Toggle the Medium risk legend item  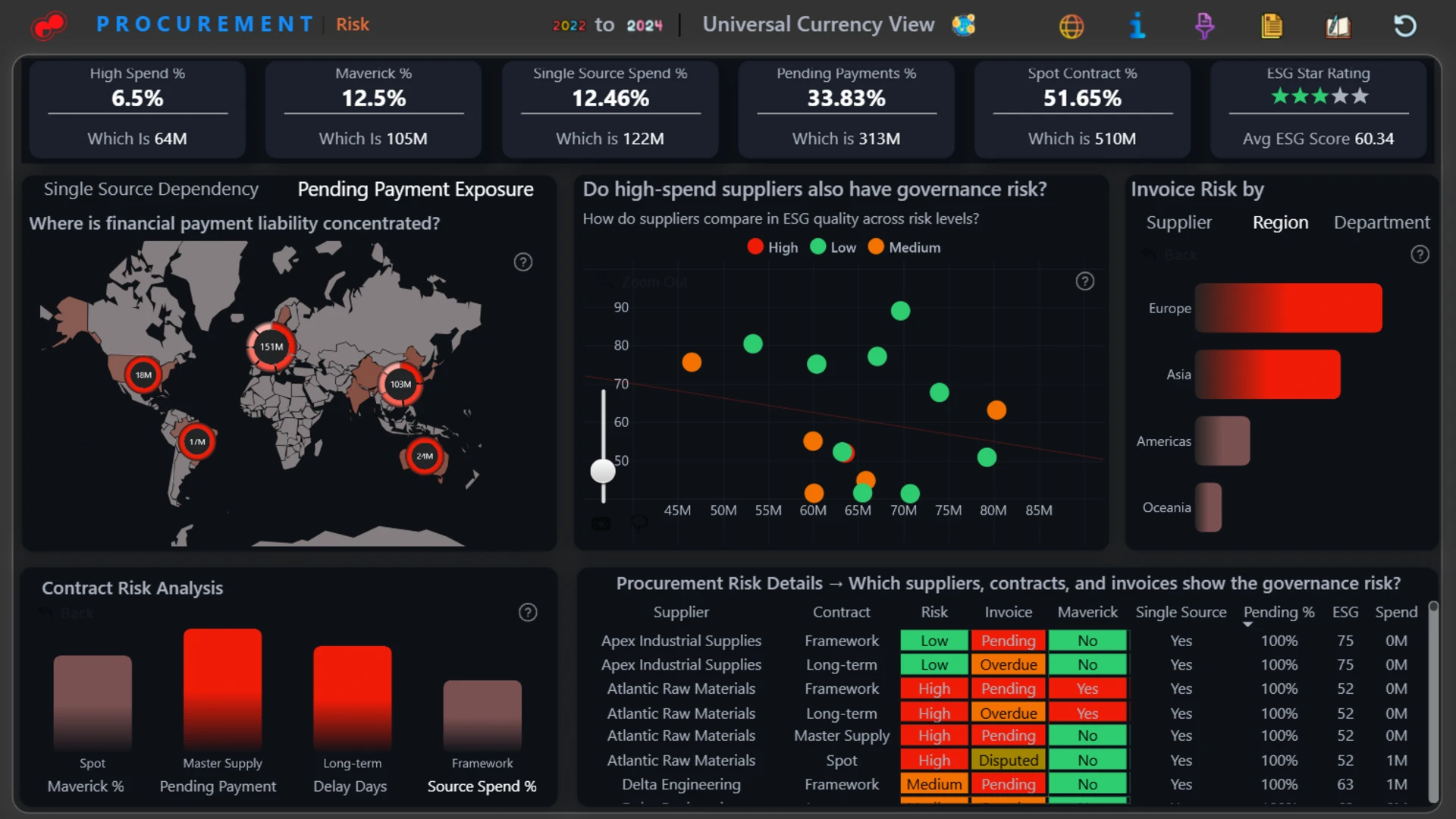pyautogui.click(x=905, y=247)
